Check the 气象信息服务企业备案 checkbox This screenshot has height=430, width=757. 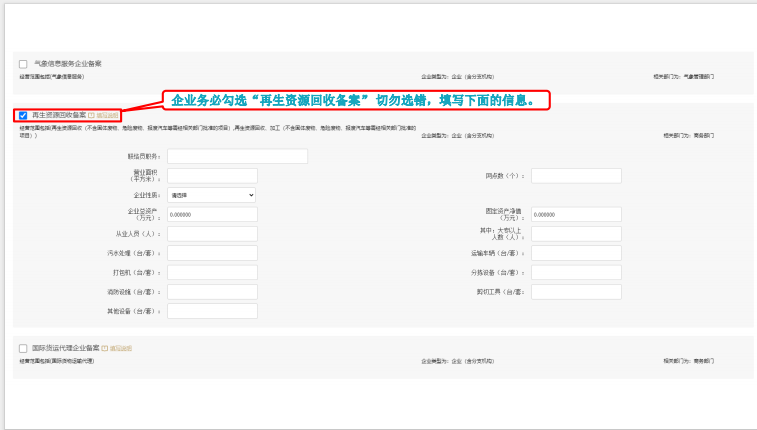point(22,64)
